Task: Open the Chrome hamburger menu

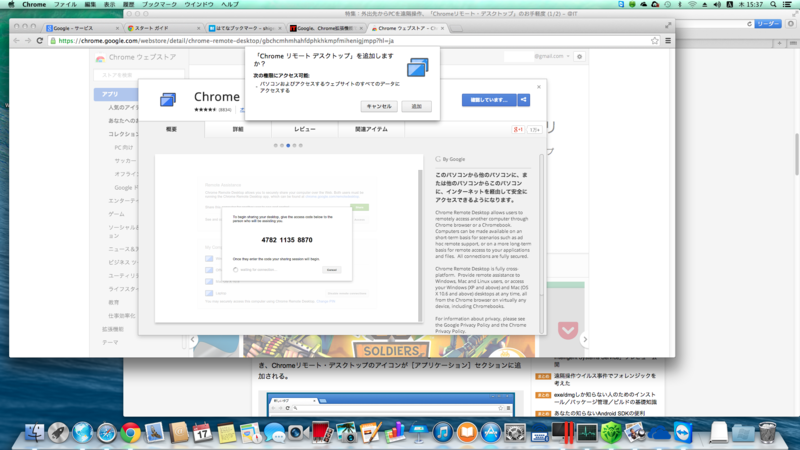Action: coord(668,41)
